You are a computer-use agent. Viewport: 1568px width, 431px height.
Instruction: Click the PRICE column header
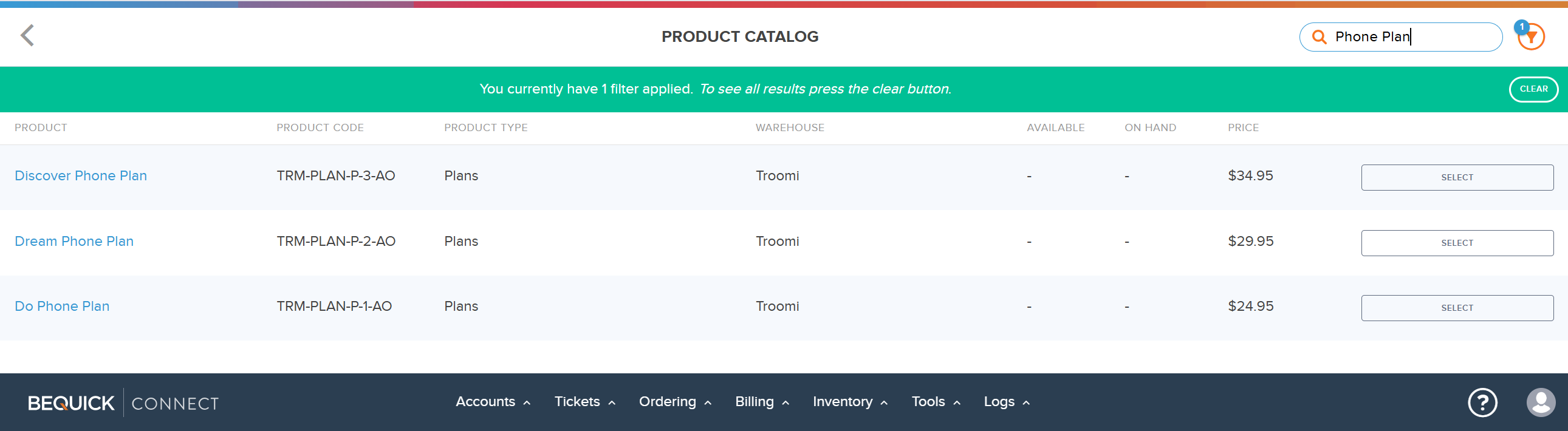click(1243, 127)
